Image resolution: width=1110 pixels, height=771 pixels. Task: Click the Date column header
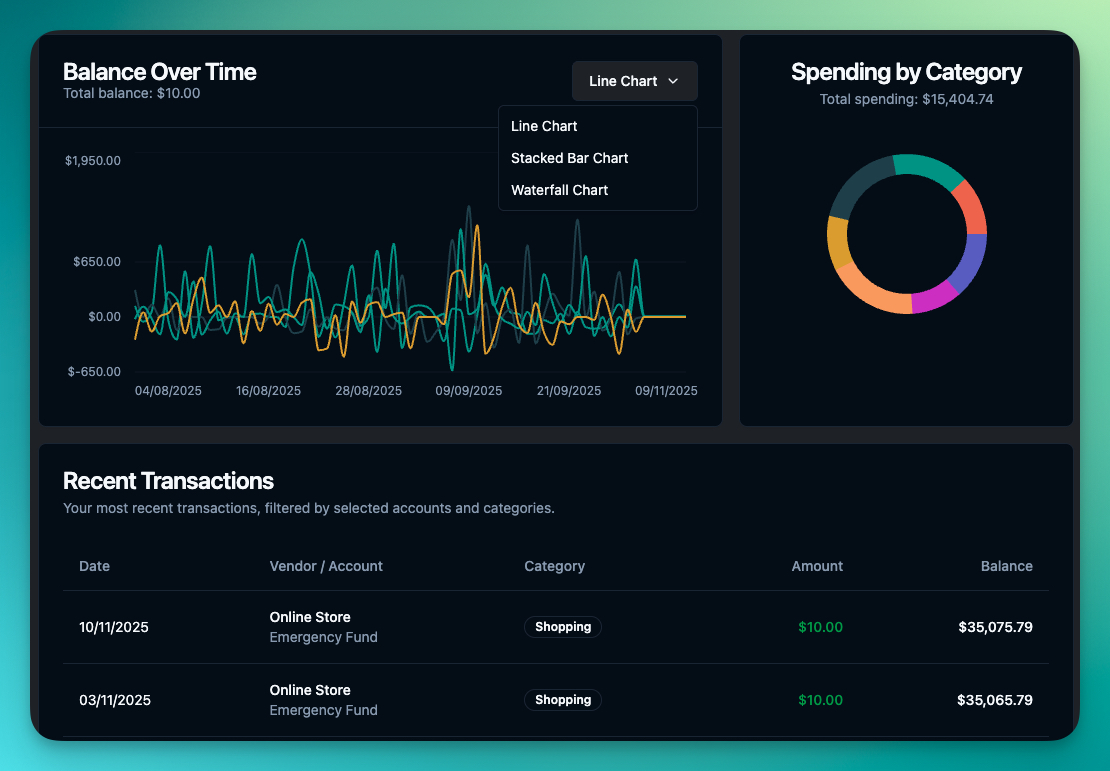[94, 566]
